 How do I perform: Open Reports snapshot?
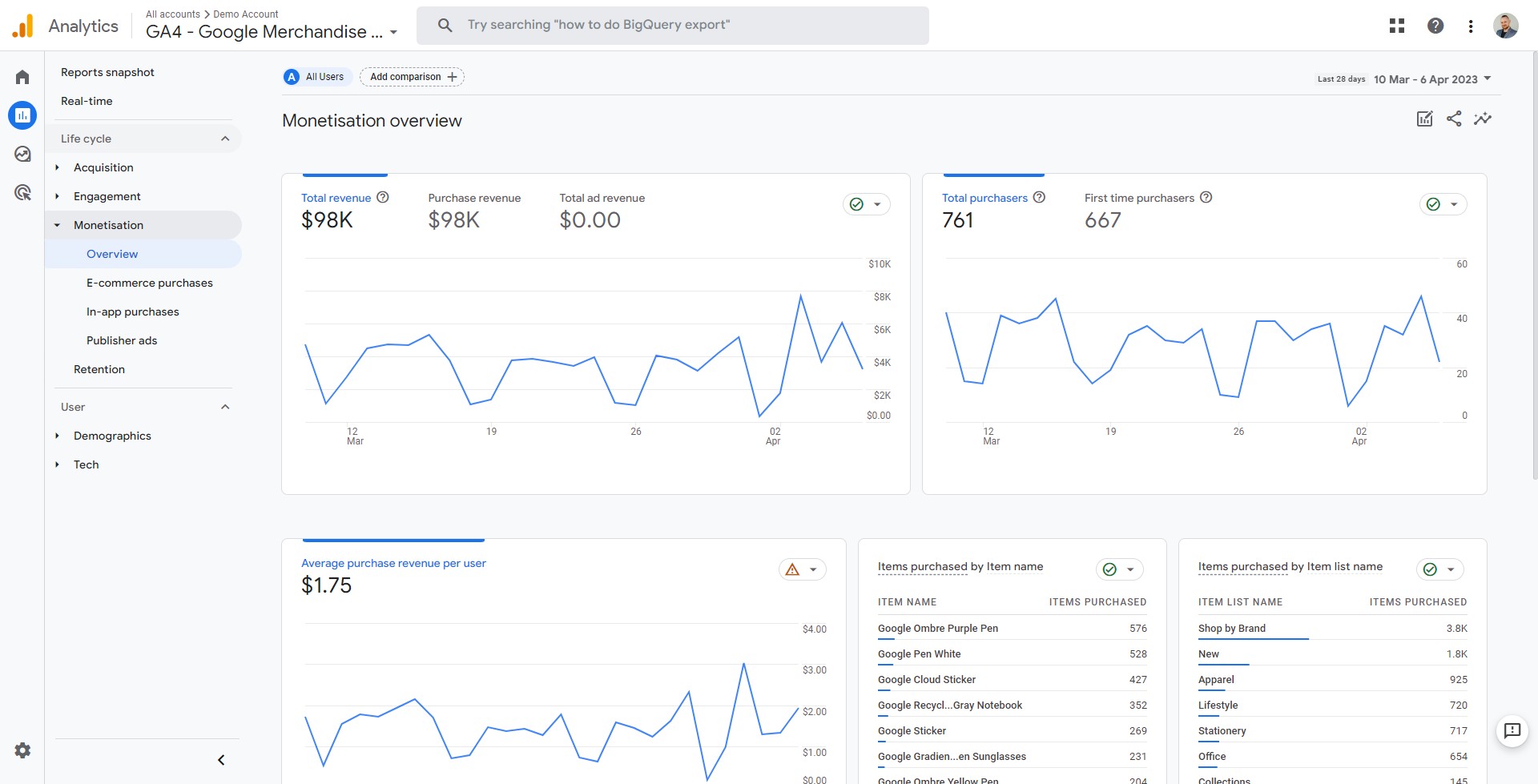[x=107, y=72]
